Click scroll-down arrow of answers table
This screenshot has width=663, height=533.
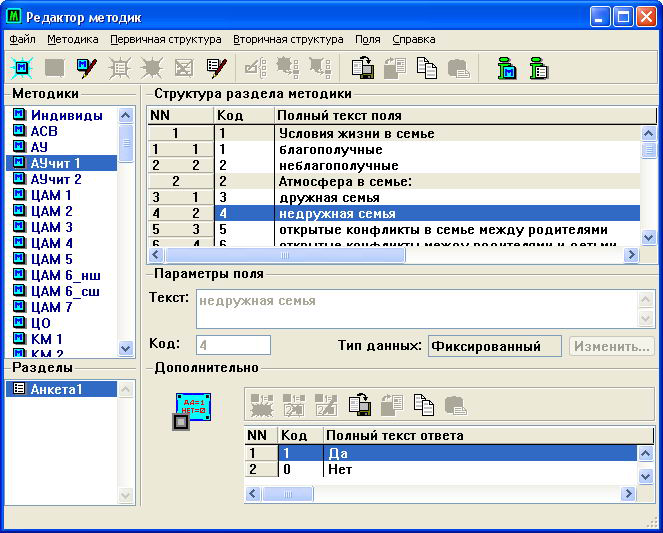646,477
